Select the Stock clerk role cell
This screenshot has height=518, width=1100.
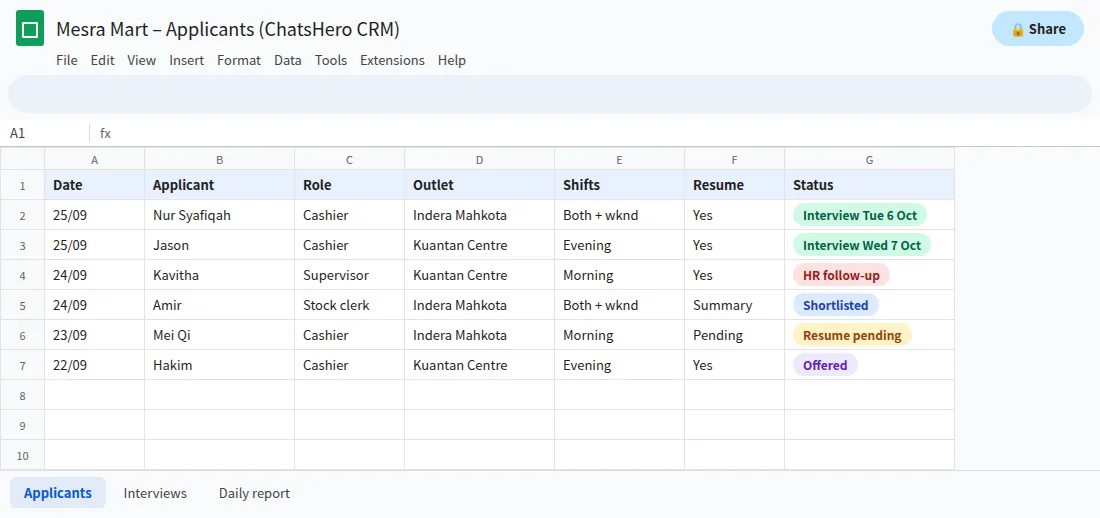pyautogui.click(x=349, y=305)
